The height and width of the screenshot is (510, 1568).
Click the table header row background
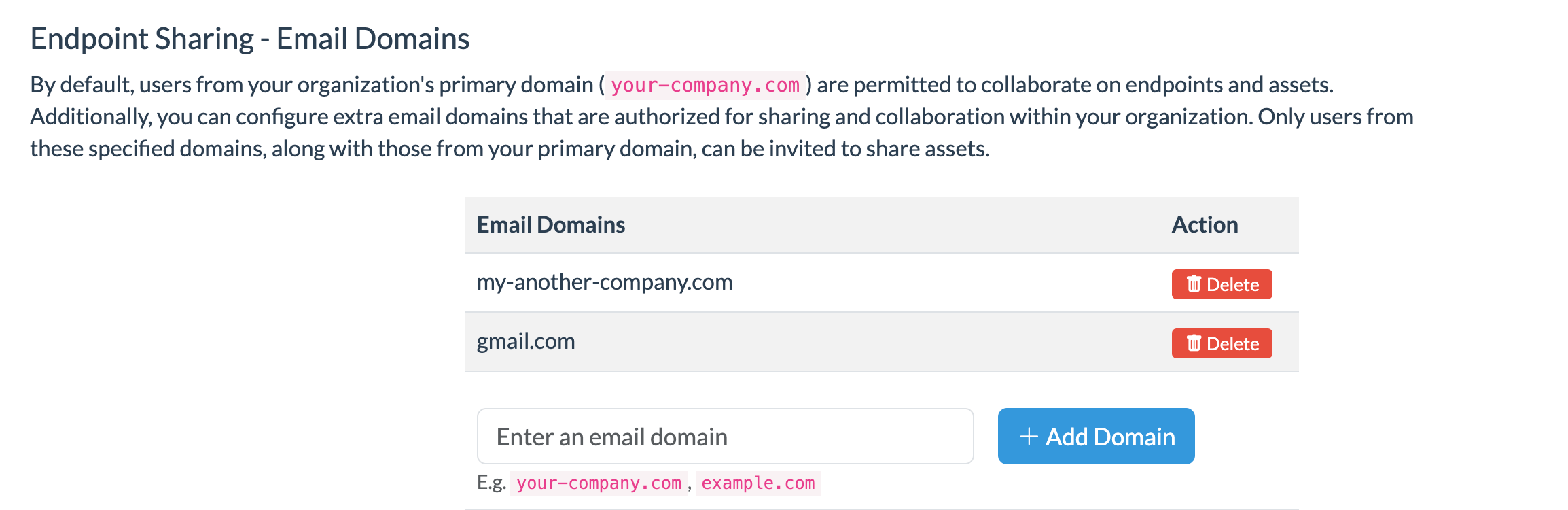(x=883, y=224)
